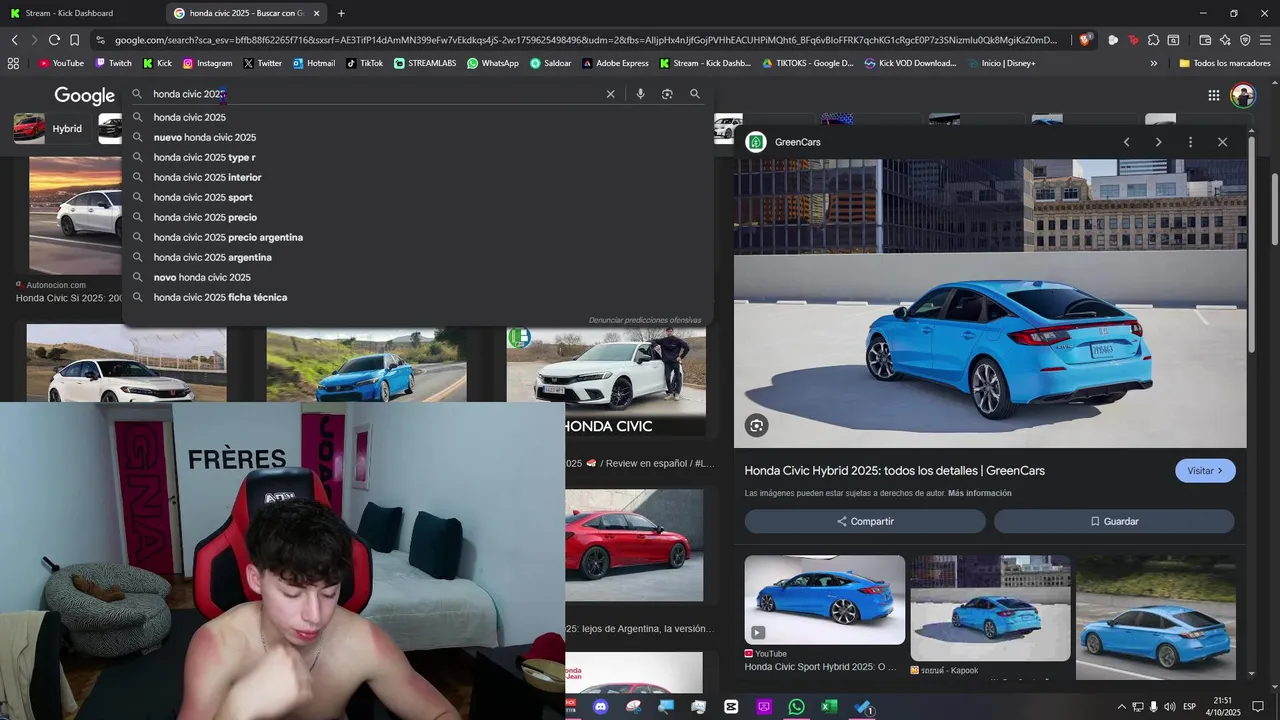Choose suggestion nuevo honda civic 2025

tap(418, 137)
